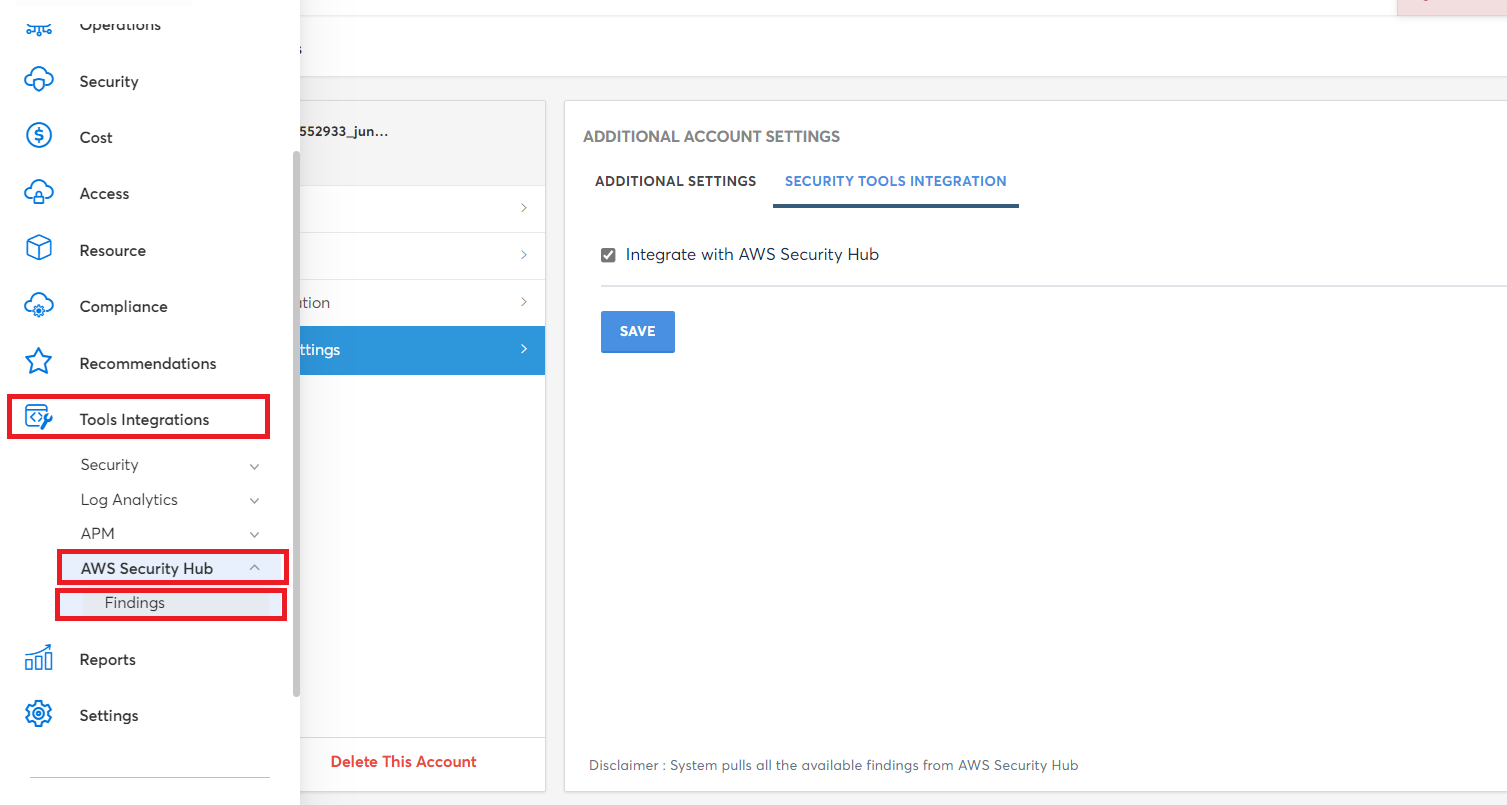Open the Tools Integrations menu item
Viewport: 1507px width, 805px height.
point(144,419)
